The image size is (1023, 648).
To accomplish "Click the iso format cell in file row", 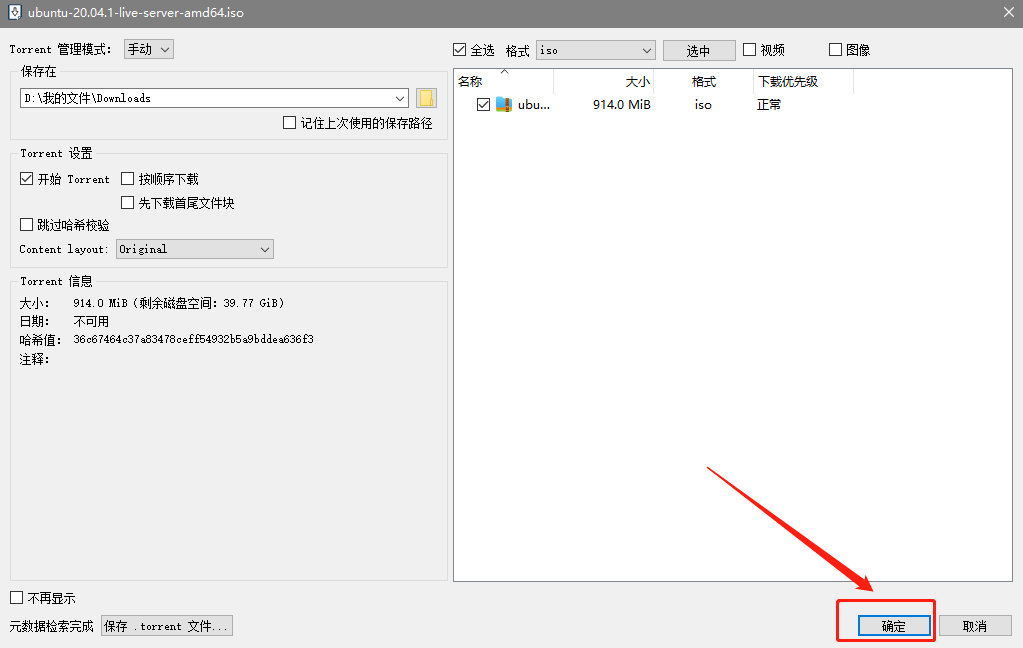I will [703, 104].
